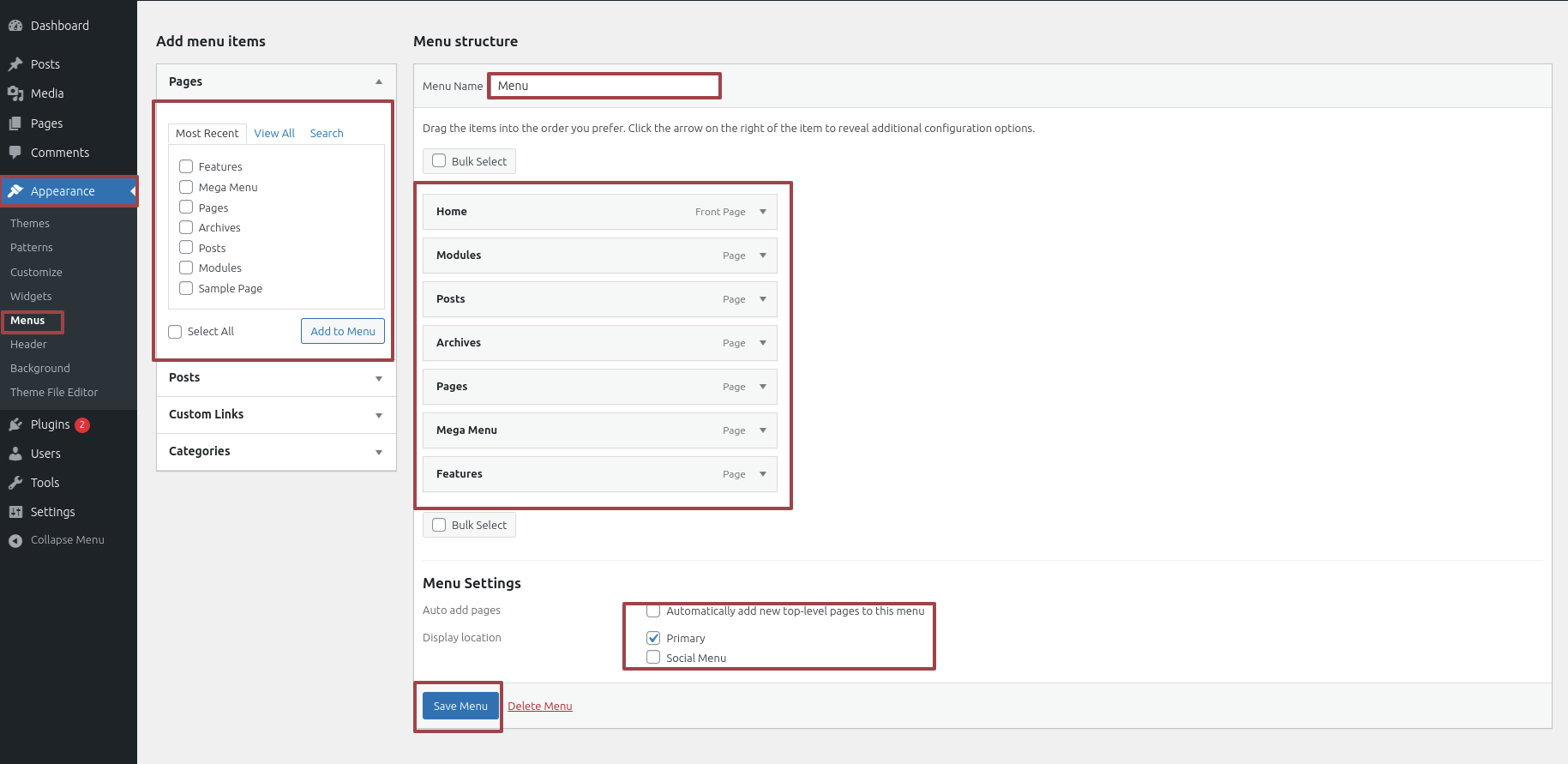
Task: Expand the Home menu item options
Action: 763,212
